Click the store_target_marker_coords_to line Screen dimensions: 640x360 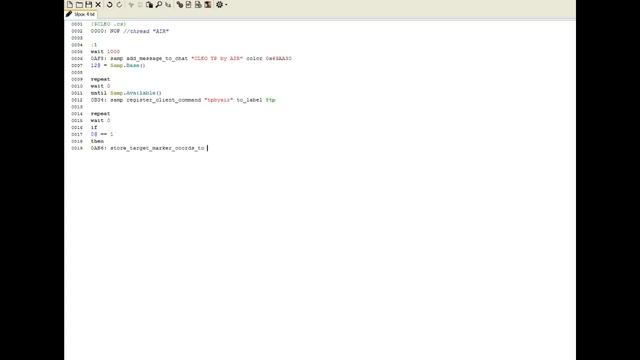pos(147,148)
